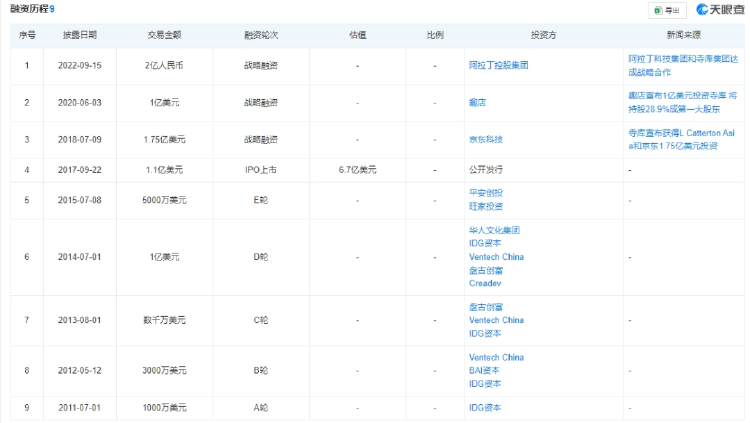Open the 华人文化集团 investor link

pos(494,230)
